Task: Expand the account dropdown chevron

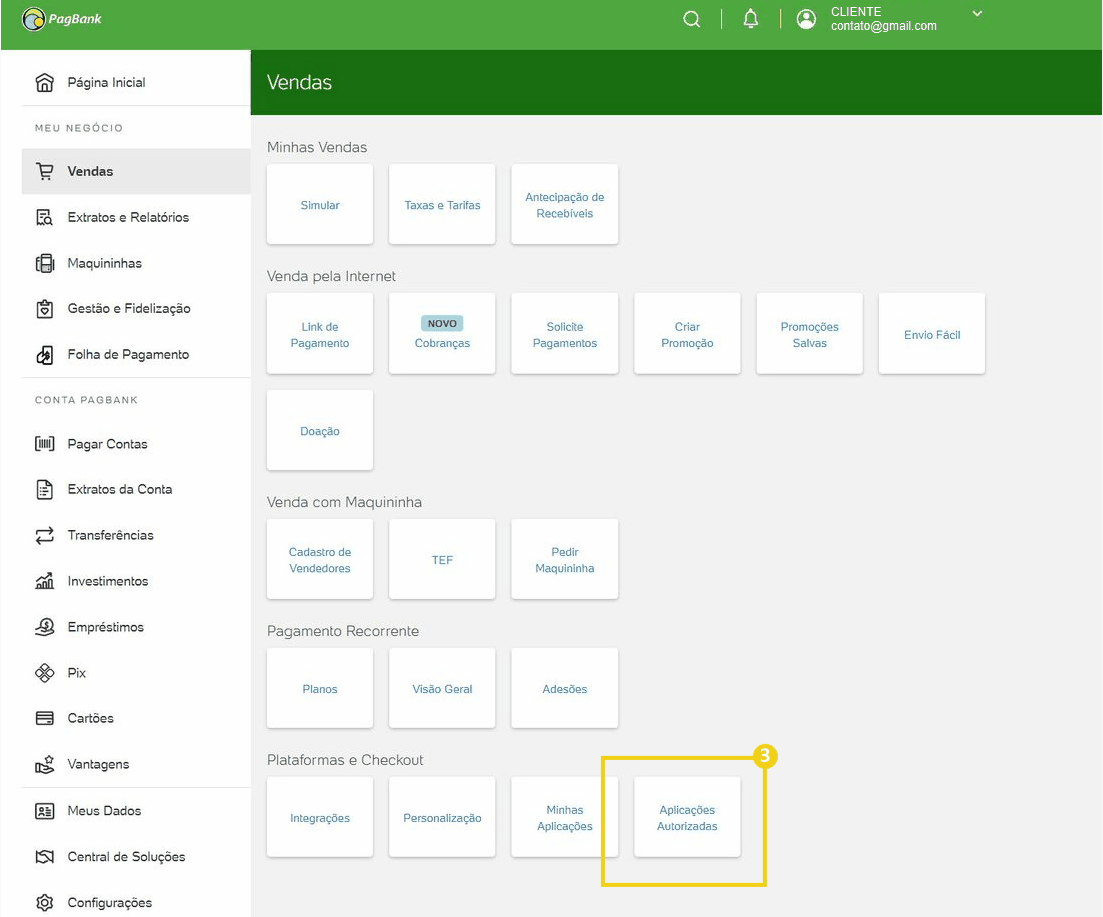Action: [x=977, y=13]
